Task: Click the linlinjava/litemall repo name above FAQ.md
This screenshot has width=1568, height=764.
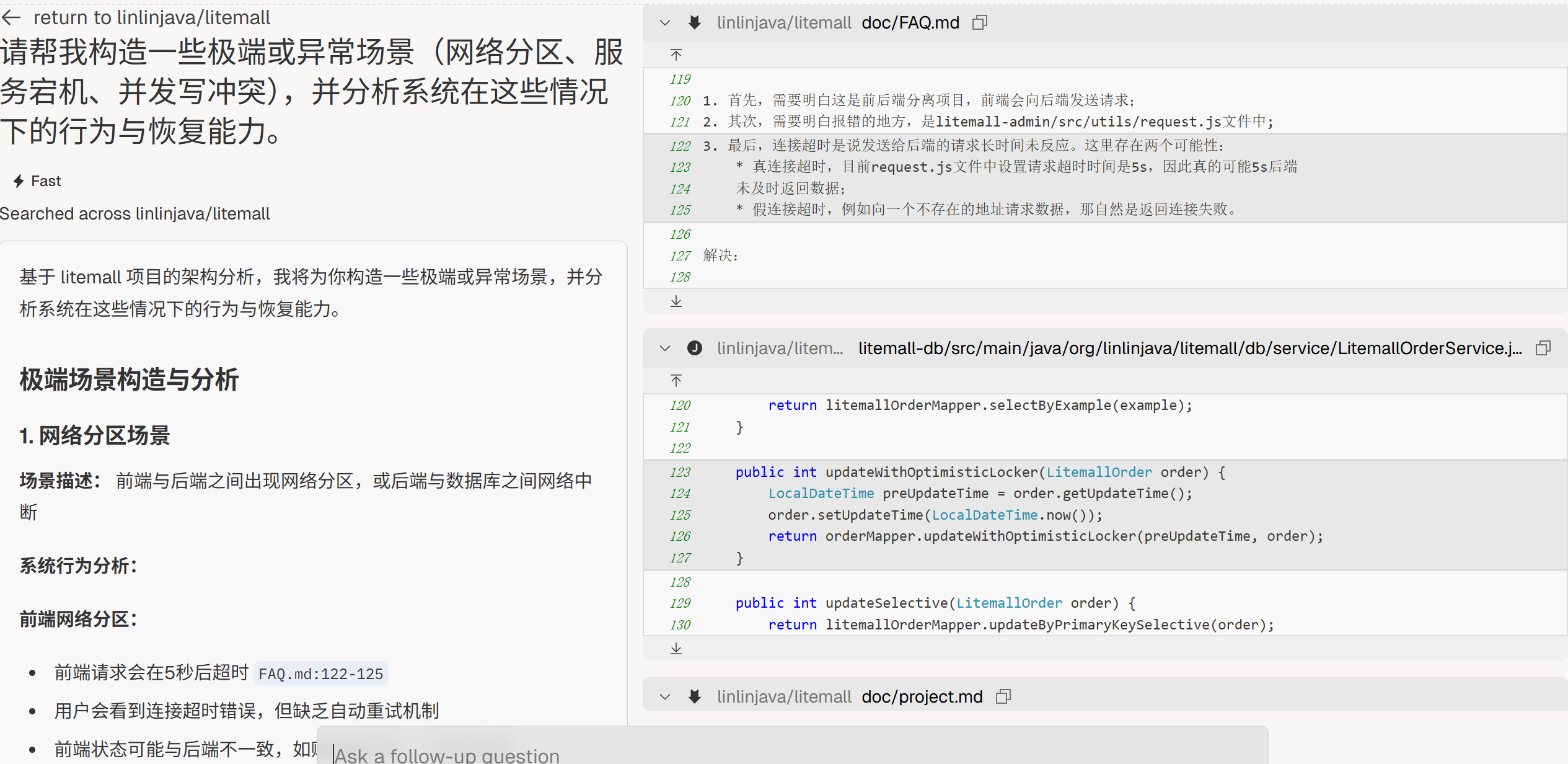Action: (x=783, y=23)
